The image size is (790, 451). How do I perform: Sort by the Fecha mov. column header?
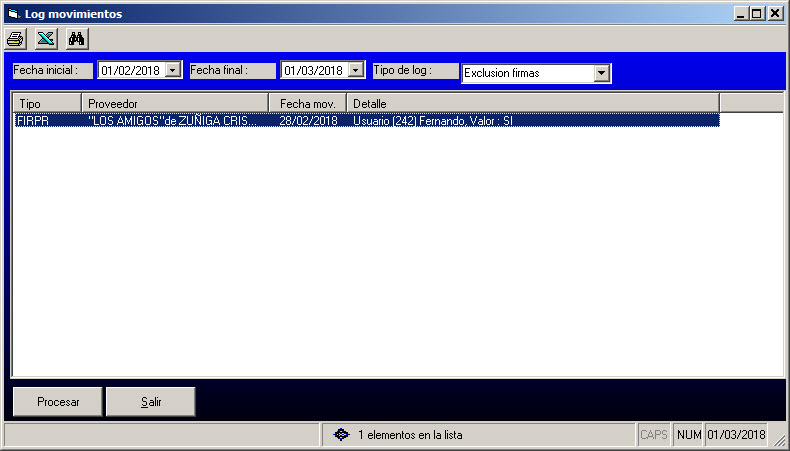pos(308,103)
